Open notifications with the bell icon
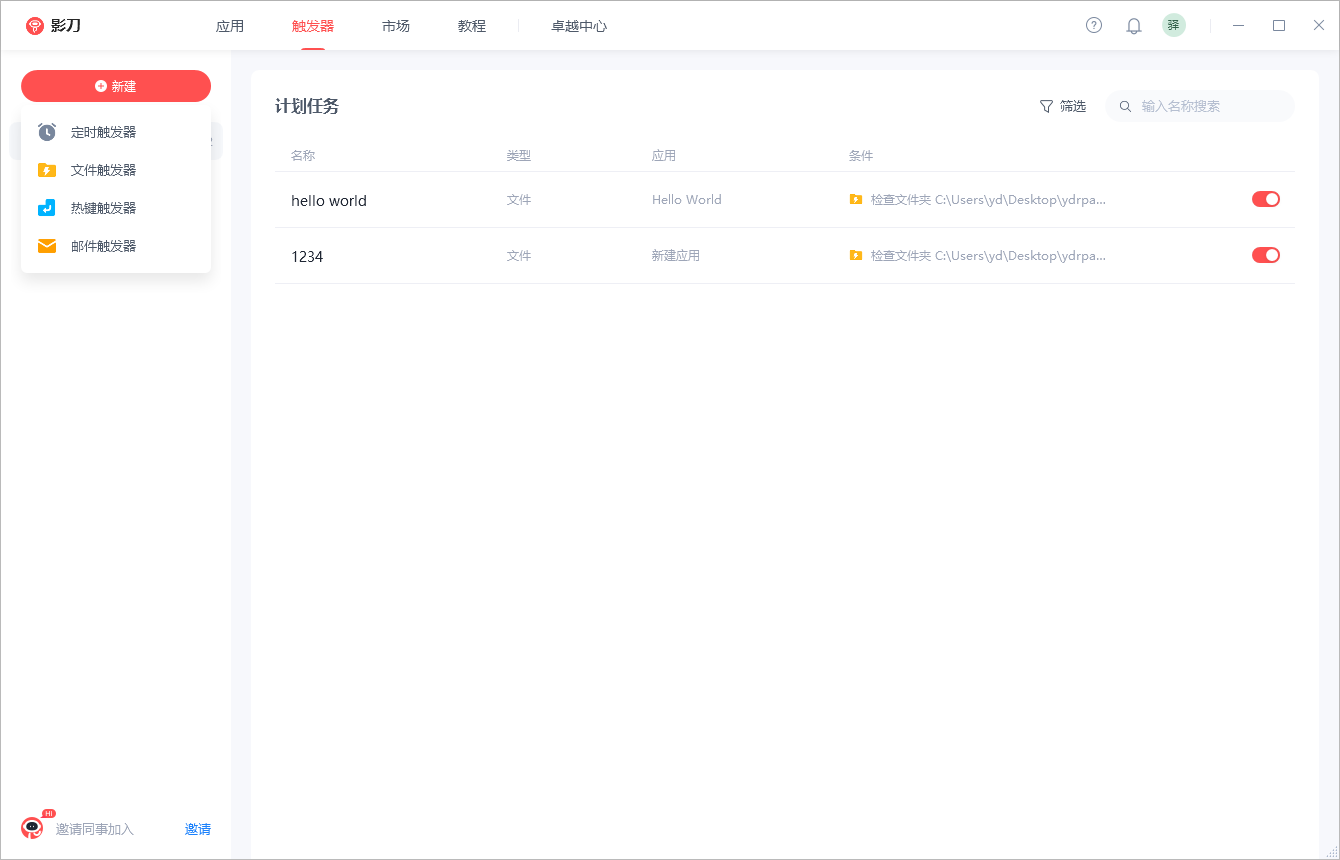 (x=1134, y=26)
